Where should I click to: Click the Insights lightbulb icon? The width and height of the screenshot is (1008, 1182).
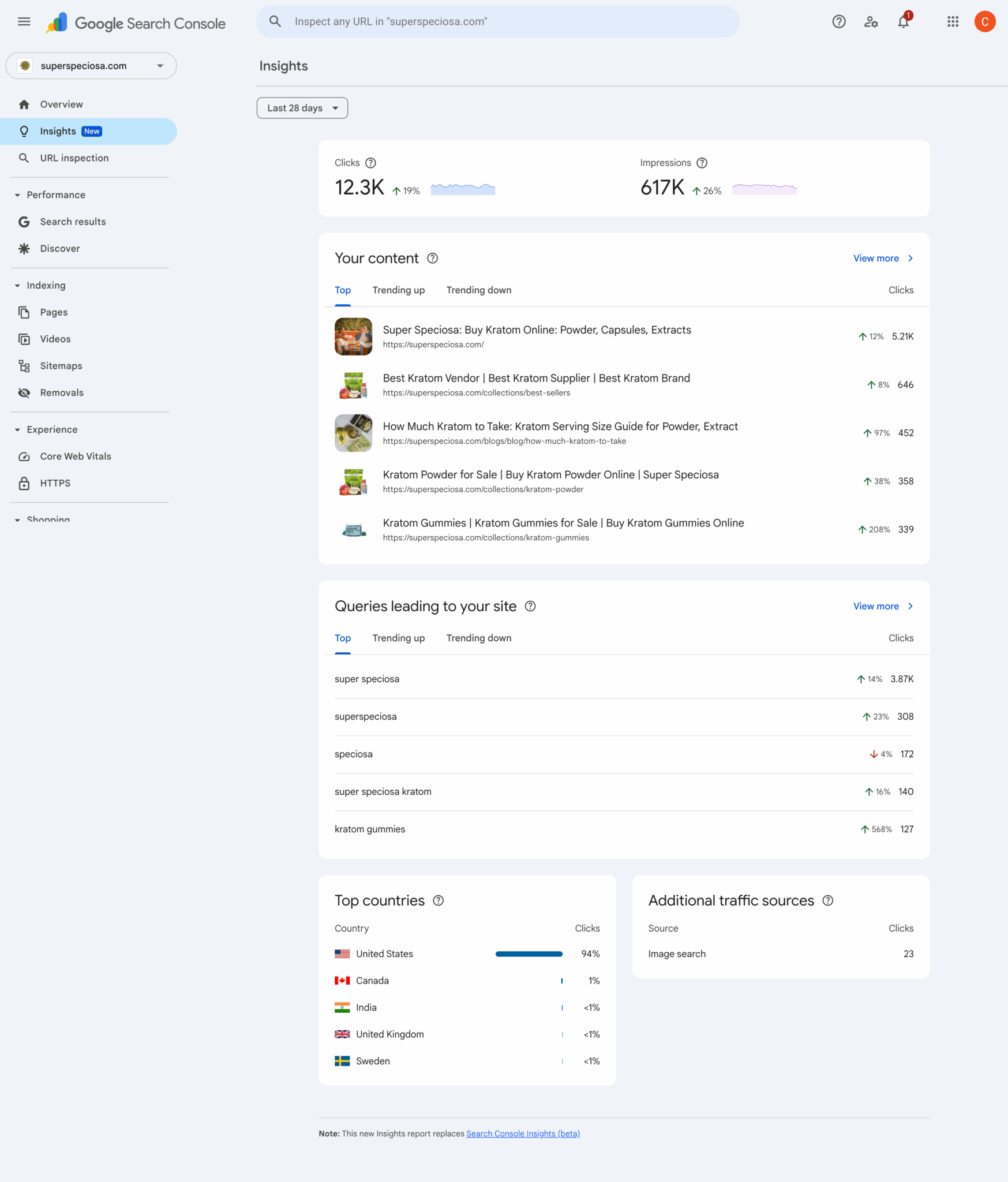click(24, 132)
